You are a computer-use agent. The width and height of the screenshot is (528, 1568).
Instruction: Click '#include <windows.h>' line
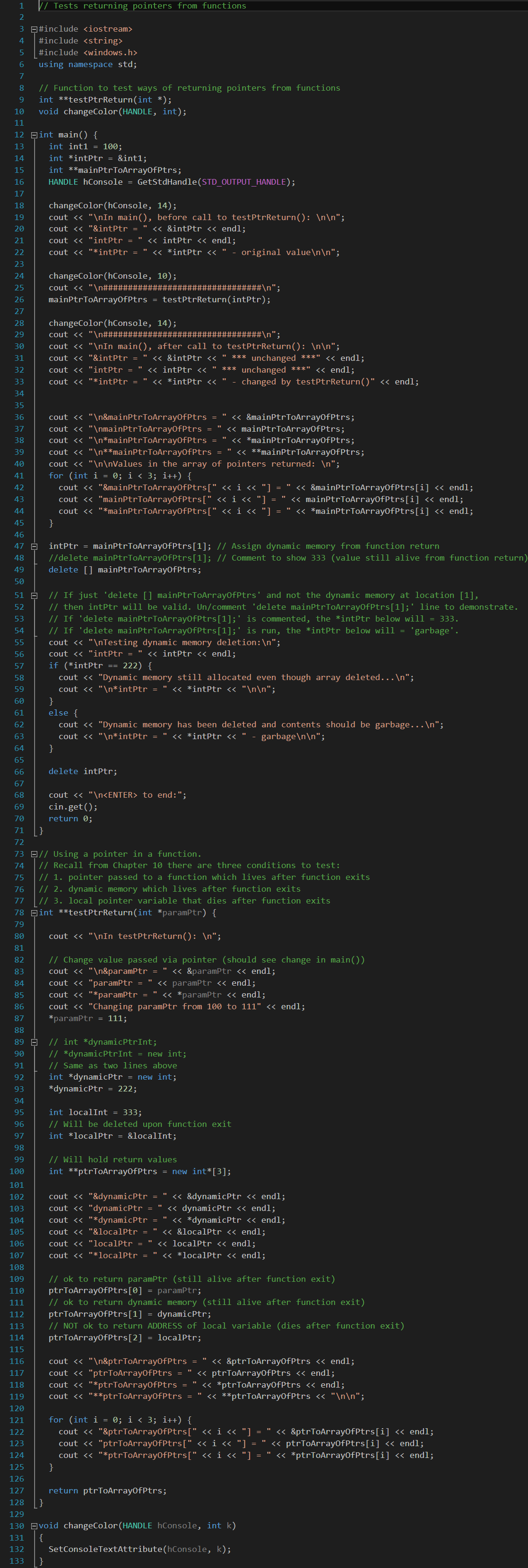[x=87, y=52]
